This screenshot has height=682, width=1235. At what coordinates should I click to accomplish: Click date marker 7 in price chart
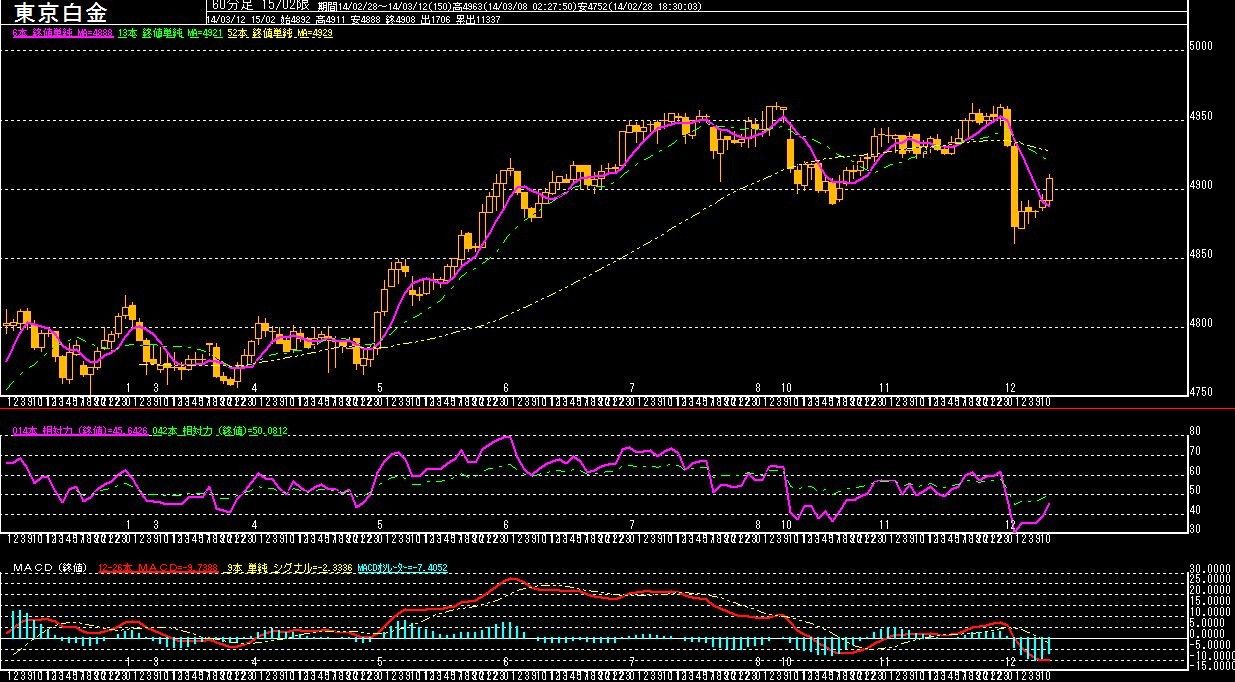(x=633, y=387)
